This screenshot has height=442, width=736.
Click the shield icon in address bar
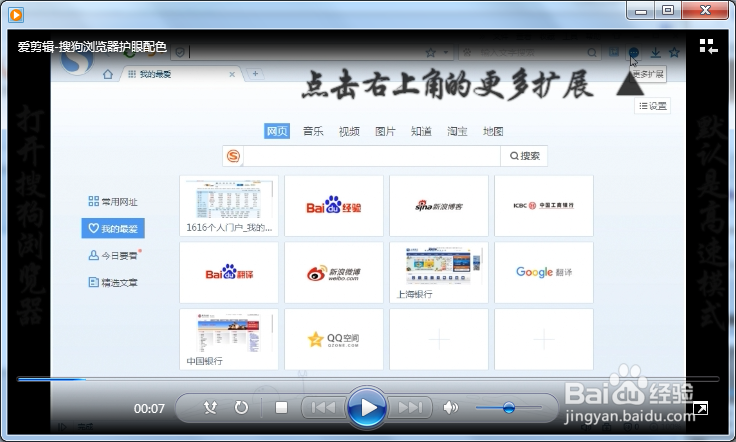click(179, 53)
